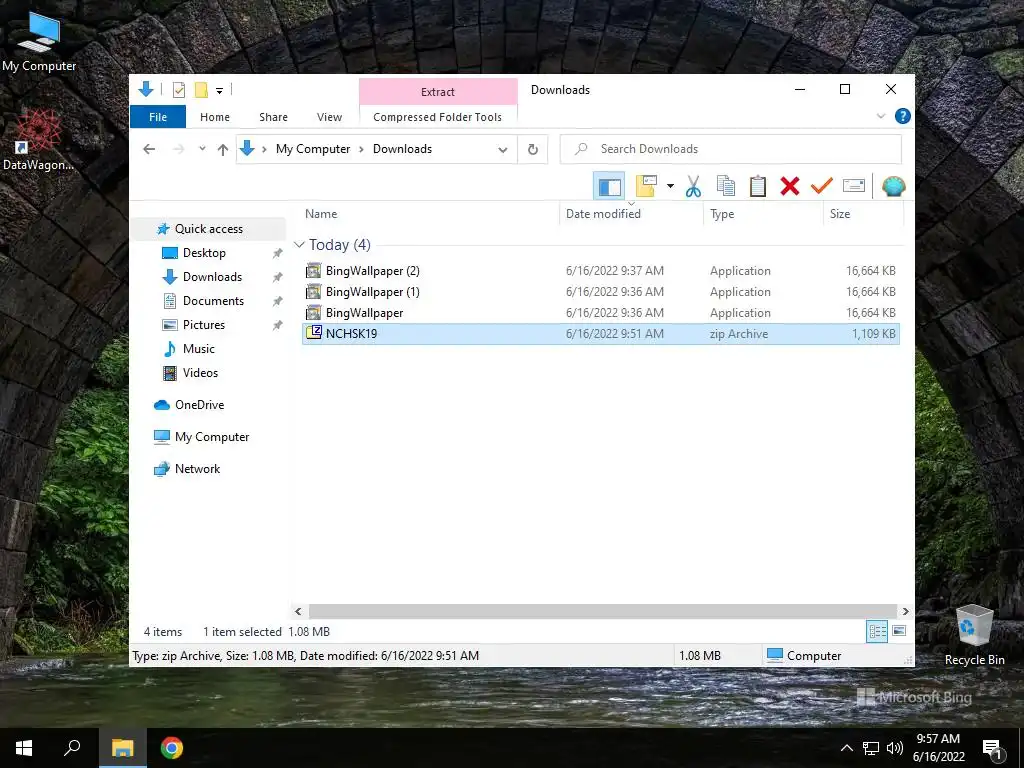This screenshot has height=768, width=1024.
Task: Click the orange checkmark Properties icon
Action: 822,186
